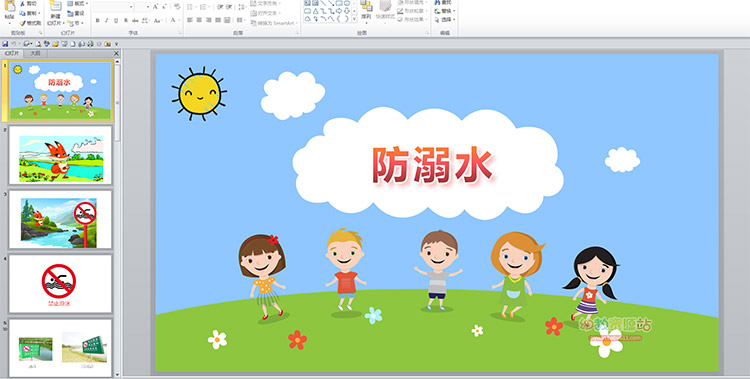The image size is (750, 379).
Task: Expand the shapes gallery more arrow
Action: coord(354,19)
